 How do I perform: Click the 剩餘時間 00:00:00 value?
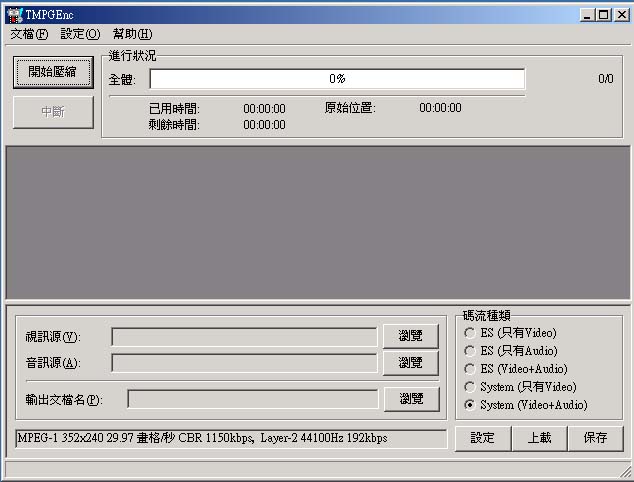click(x=264, y=125)
